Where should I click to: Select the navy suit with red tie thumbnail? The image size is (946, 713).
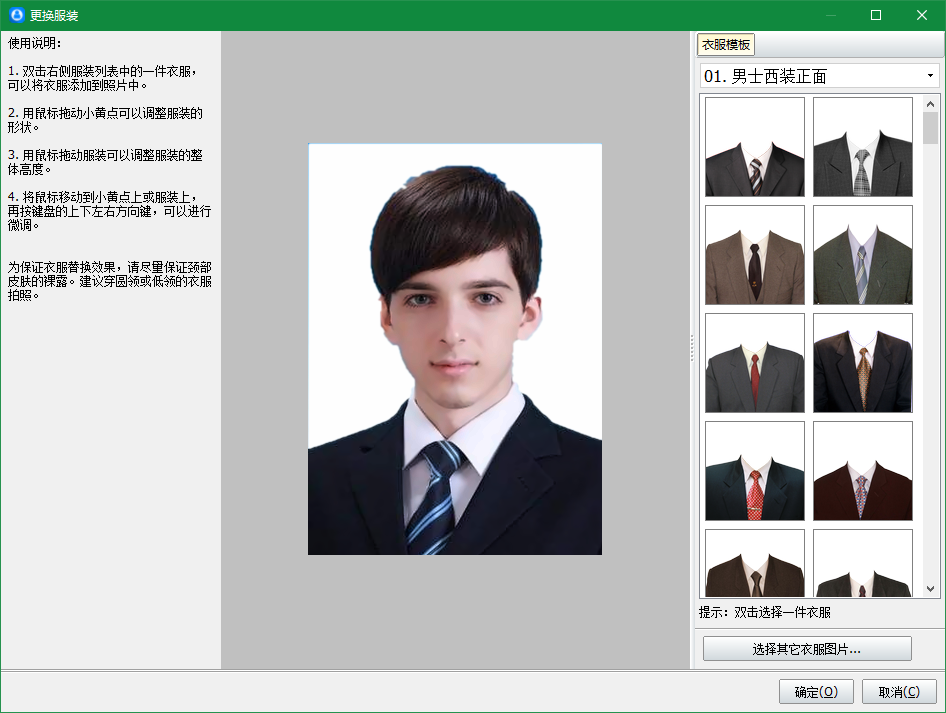754,470
